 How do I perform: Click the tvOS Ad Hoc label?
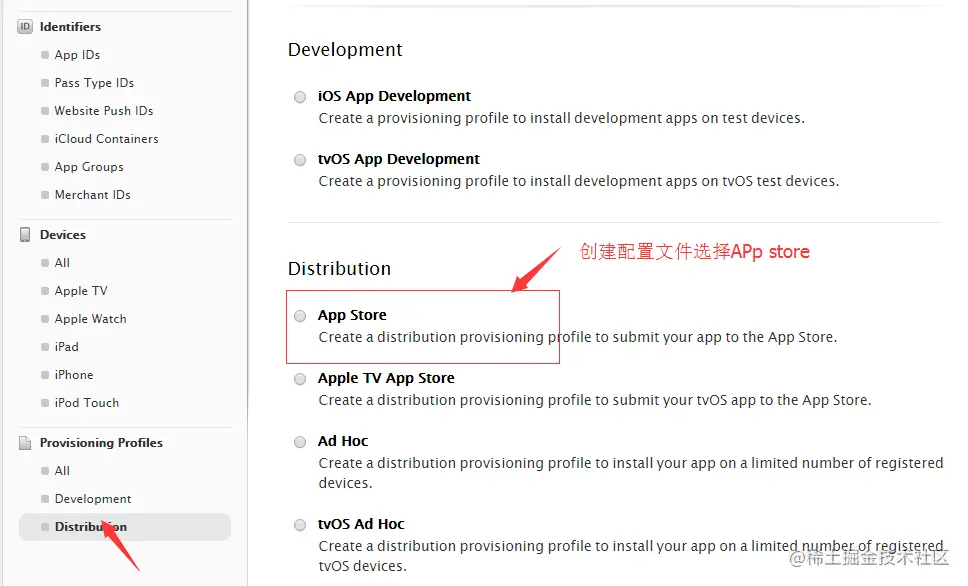[361, 524]
